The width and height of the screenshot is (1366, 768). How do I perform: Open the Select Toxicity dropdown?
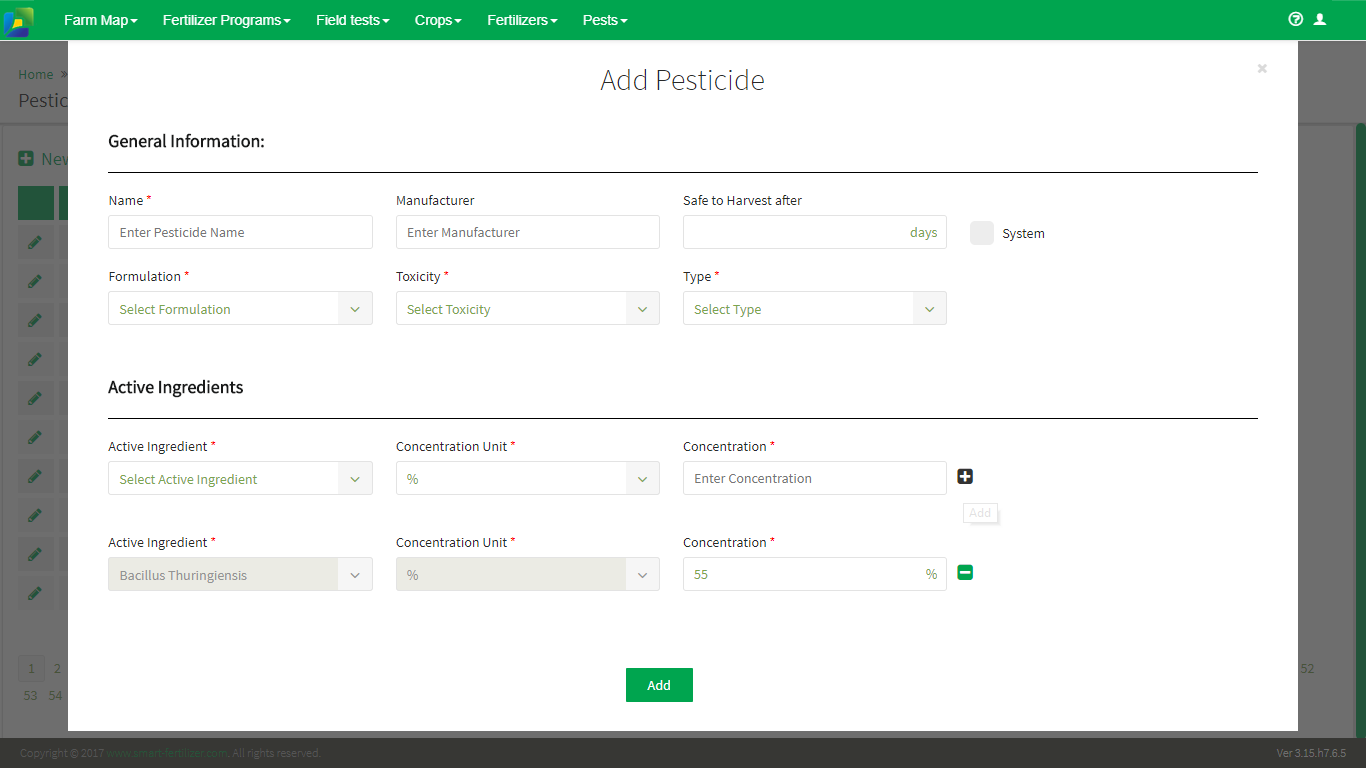pyautogui.click(x=528, y=309)
